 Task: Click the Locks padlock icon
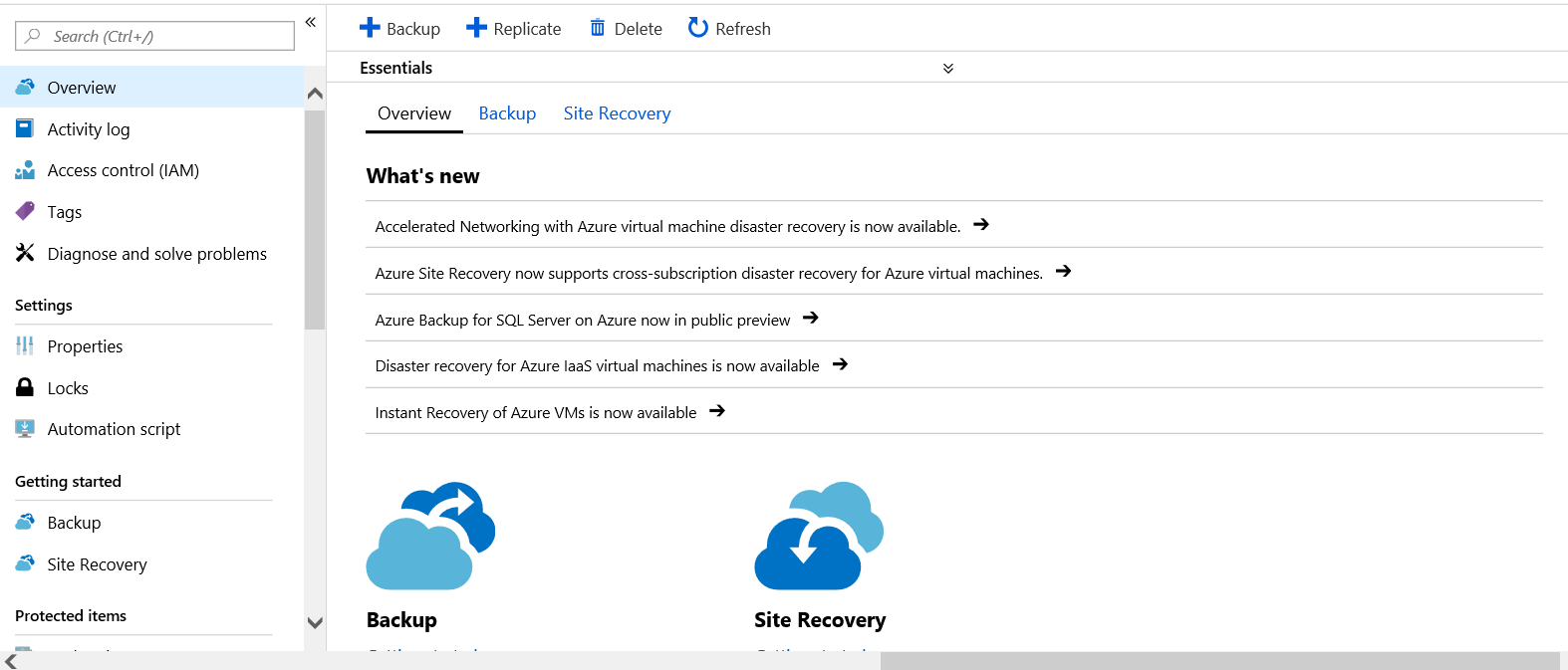(25, 387)
